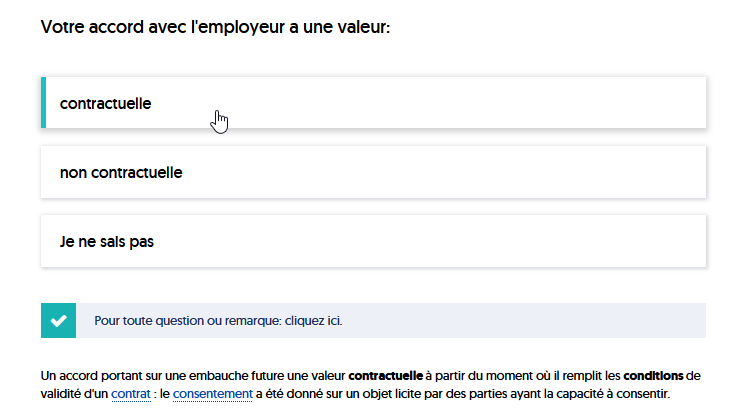Click the "cliquez ici" text in feedback bar
Image resolution: width=733 pixels, height=417 pixels.
pyautogui.click(x=313, y=321)
